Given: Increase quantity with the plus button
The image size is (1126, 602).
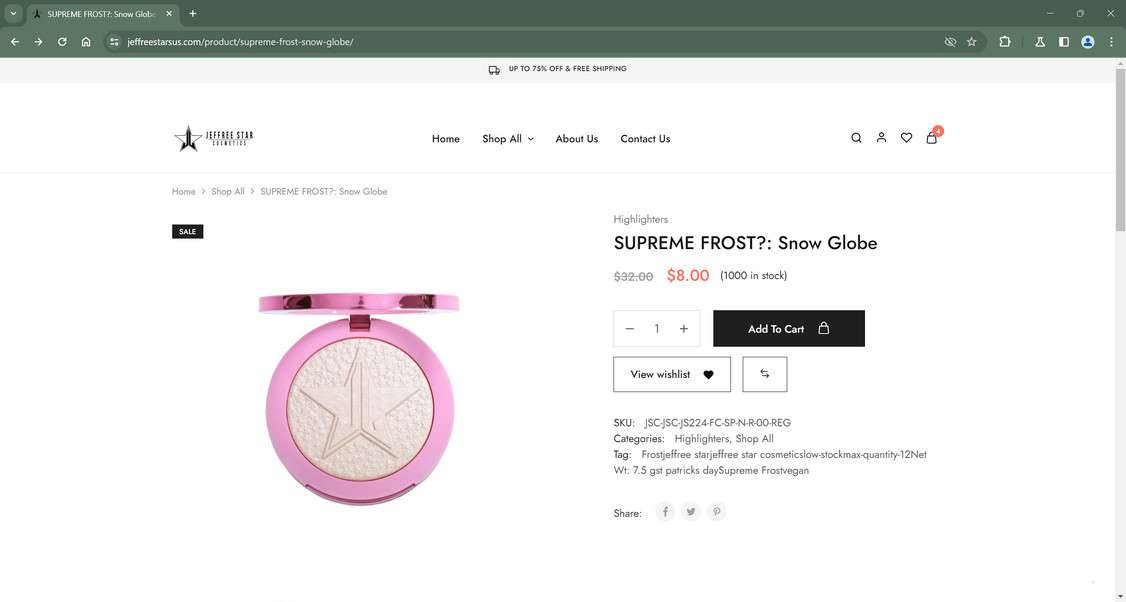Looking at the screenshot, I should [x=684, y=329].
